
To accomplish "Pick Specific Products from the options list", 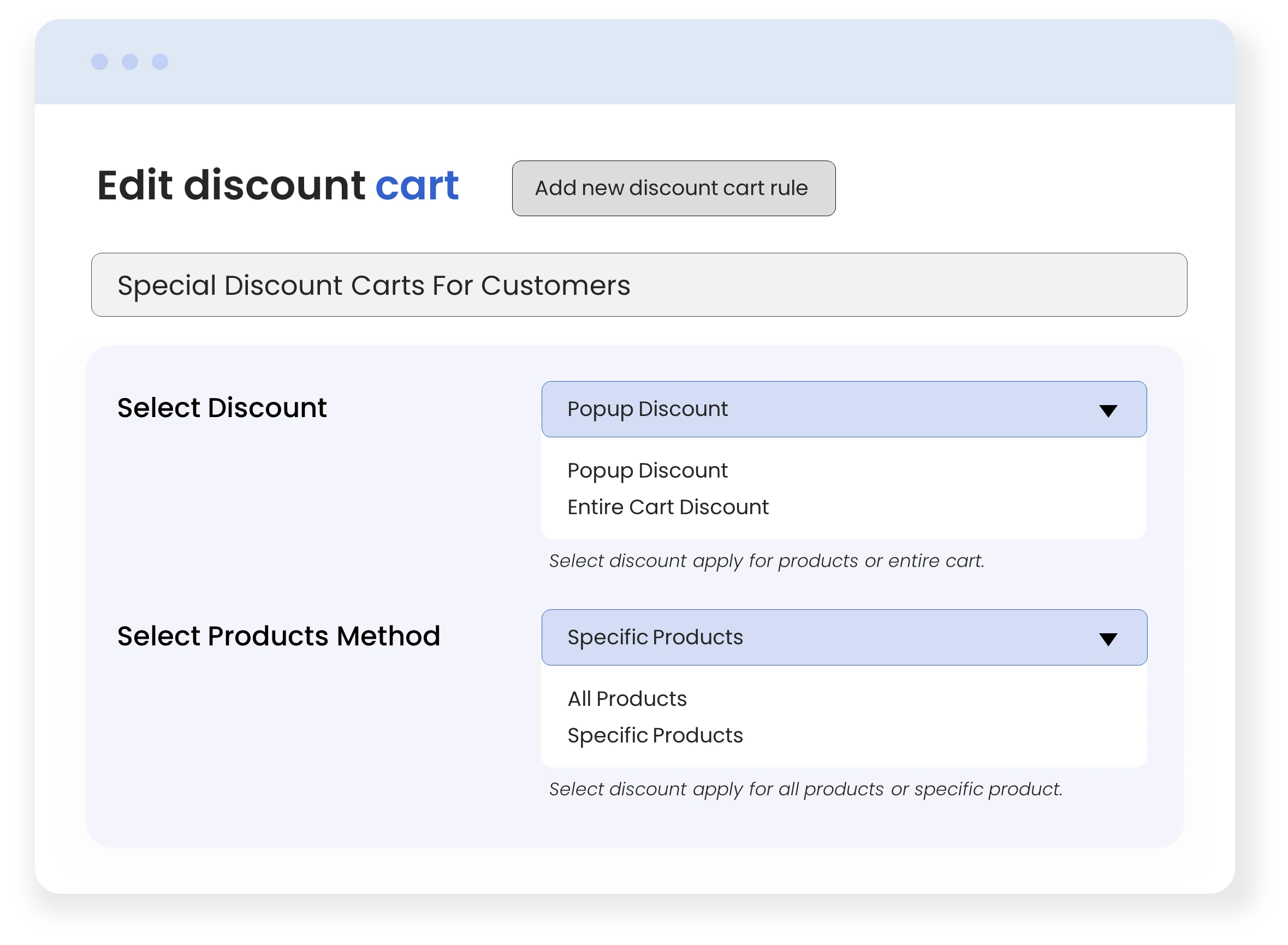I will (655, 735).
